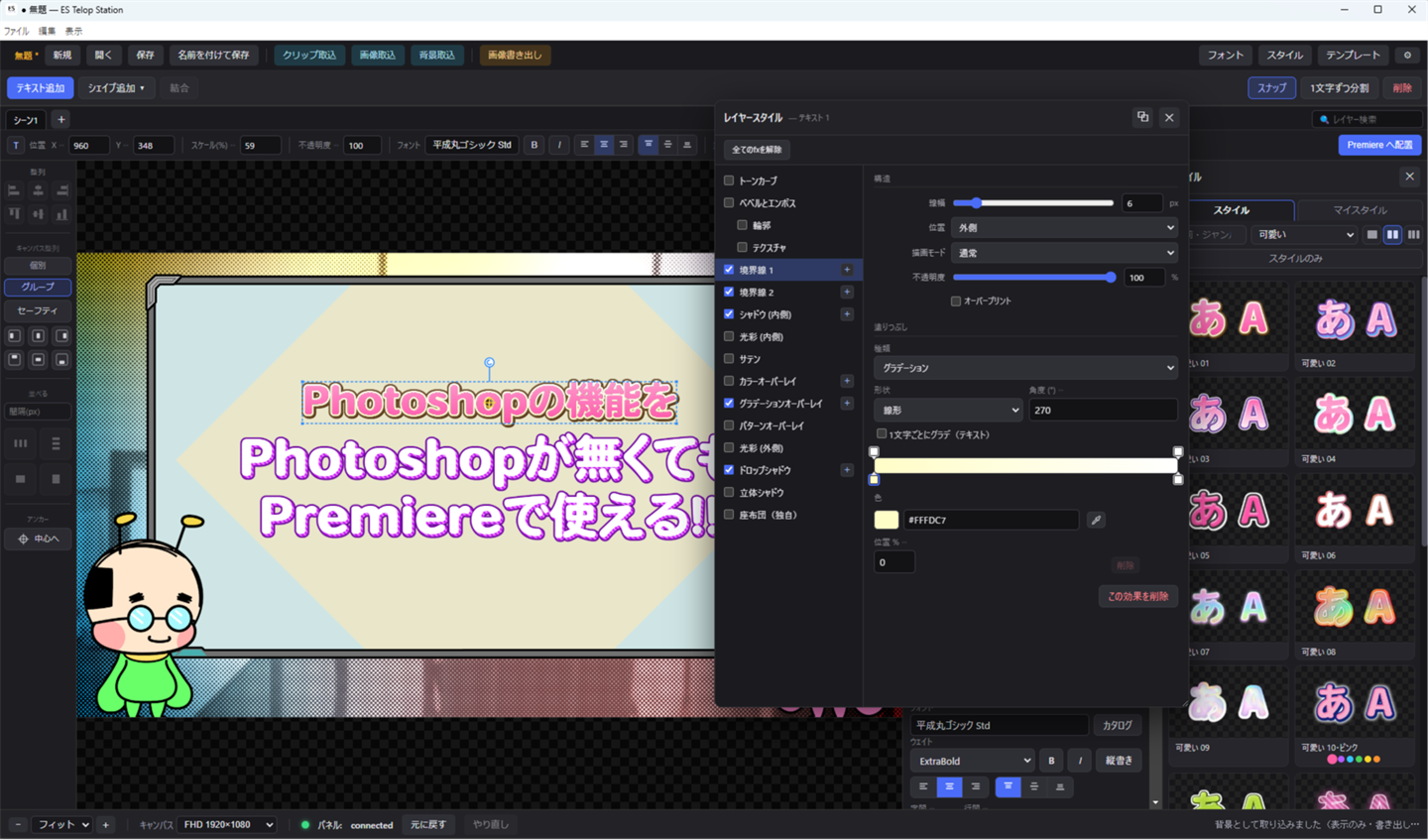Click the add scene plus icon

click(x=60, y=120)
